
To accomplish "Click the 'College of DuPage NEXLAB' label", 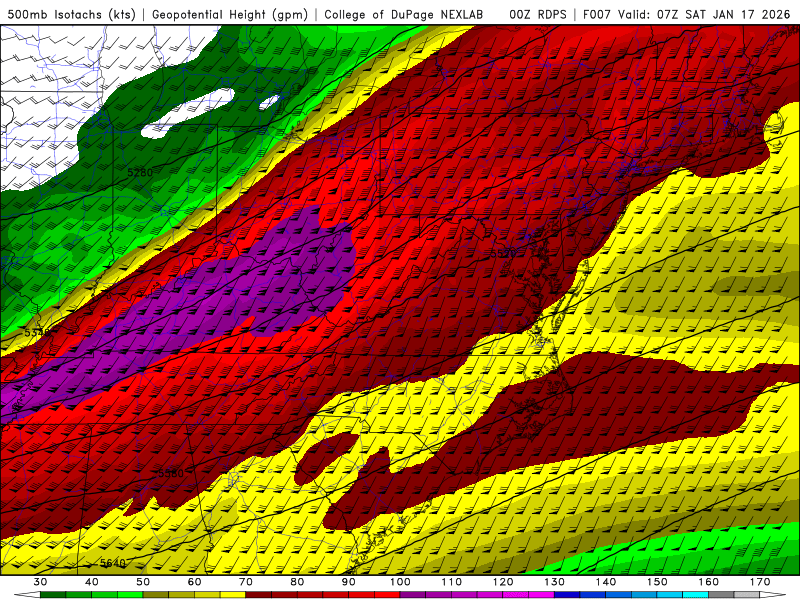I will click(404, 15).
